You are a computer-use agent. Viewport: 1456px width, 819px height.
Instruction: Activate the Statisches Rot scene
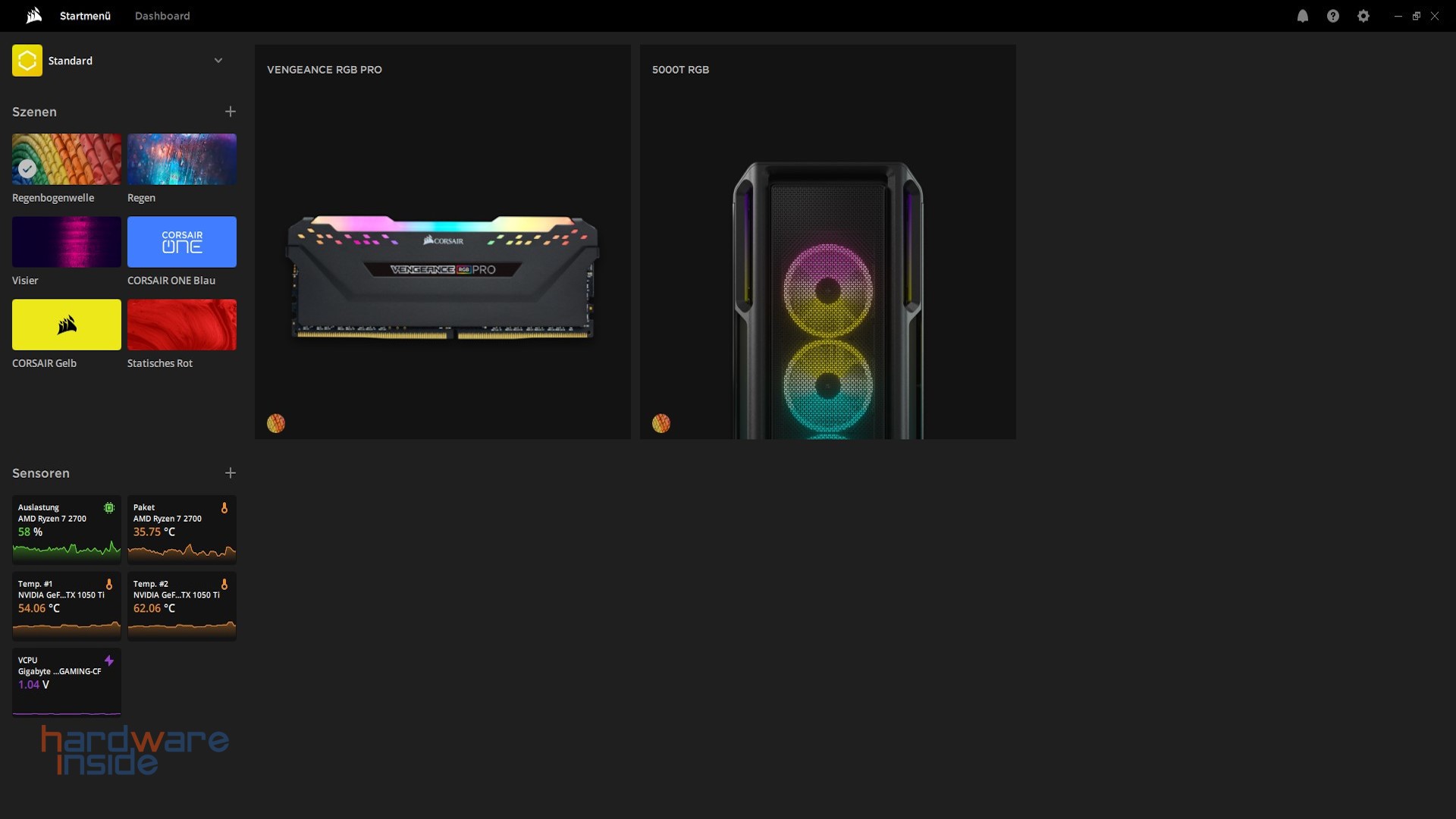(182, 325)
